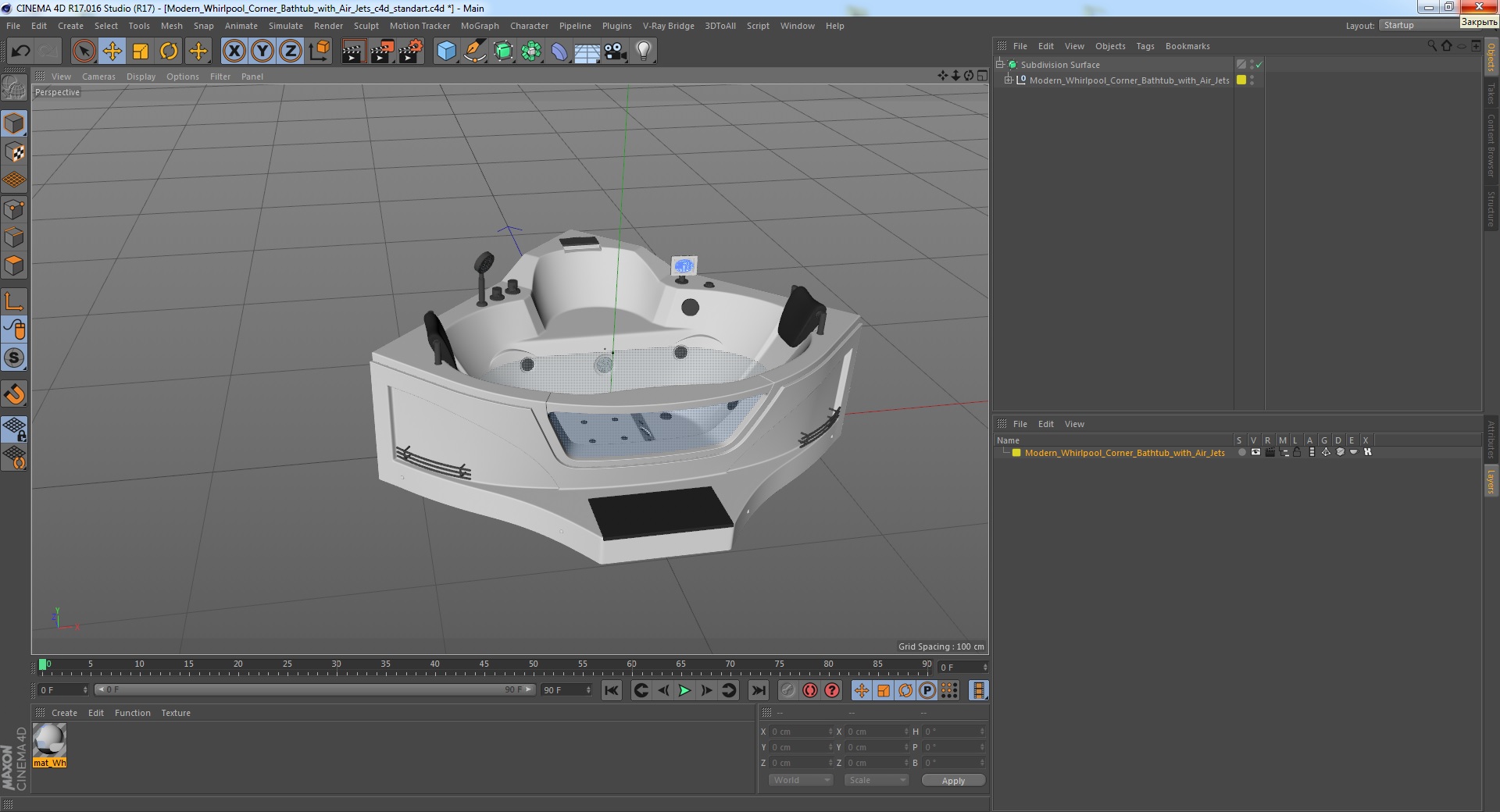The image size is (1500, 812).
Task: Toggle Autokeying button
Action: coord(810,690)
